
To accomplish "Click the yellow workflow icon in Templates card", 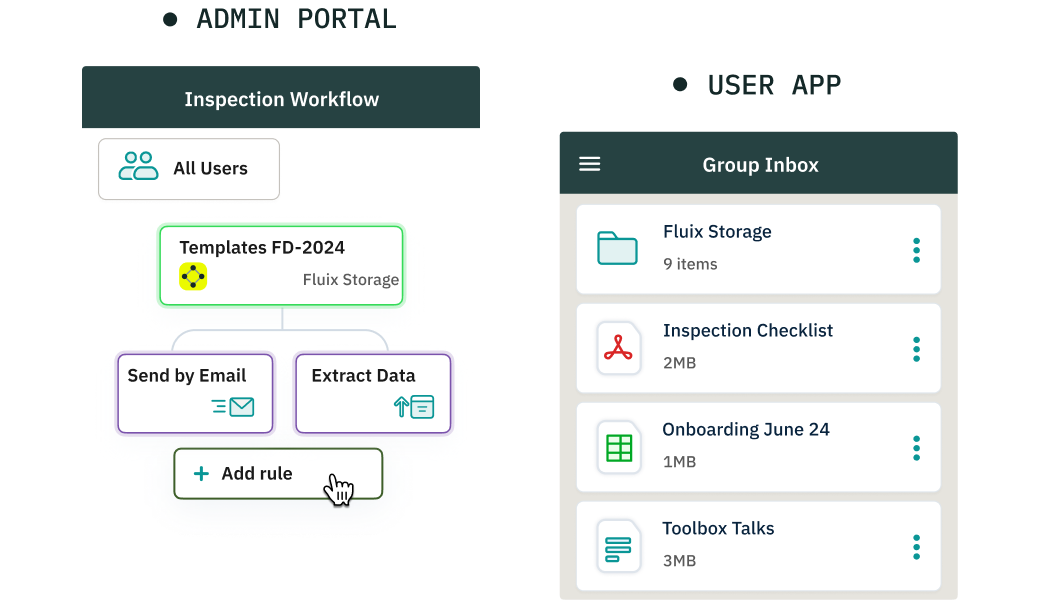I will (193, 277).
